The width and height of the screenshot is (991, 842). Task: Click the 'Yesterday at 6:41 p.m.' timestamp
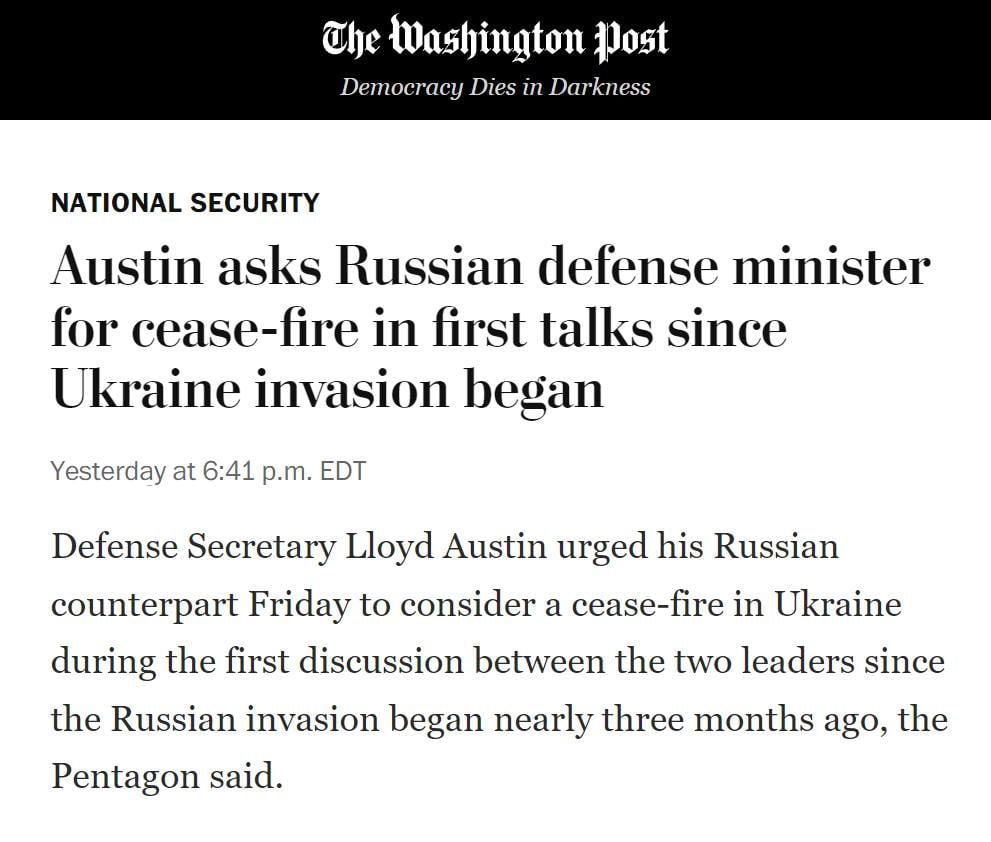(180, 470)
